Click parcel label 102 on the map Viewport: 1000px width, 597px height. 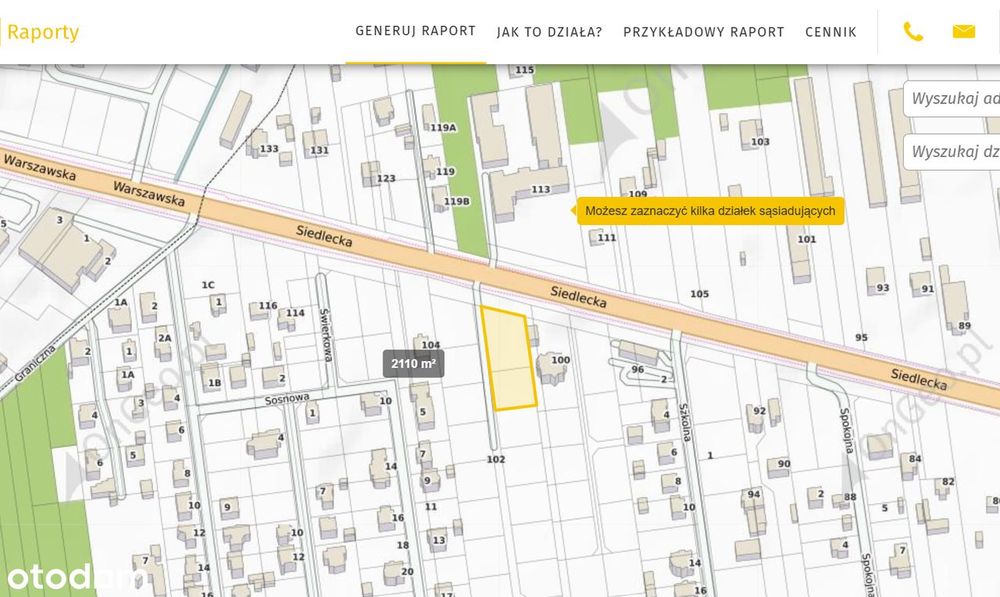pyautogui.click(x=496, y=459)
